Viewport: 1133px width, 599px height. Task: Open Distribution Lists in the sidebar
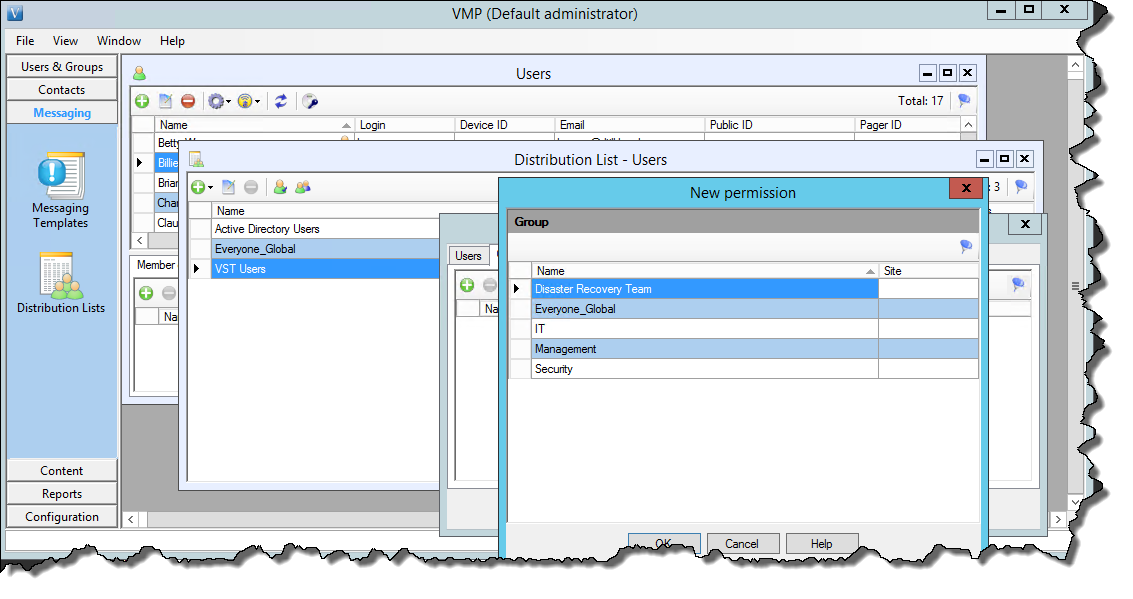[x=61, y=282]
